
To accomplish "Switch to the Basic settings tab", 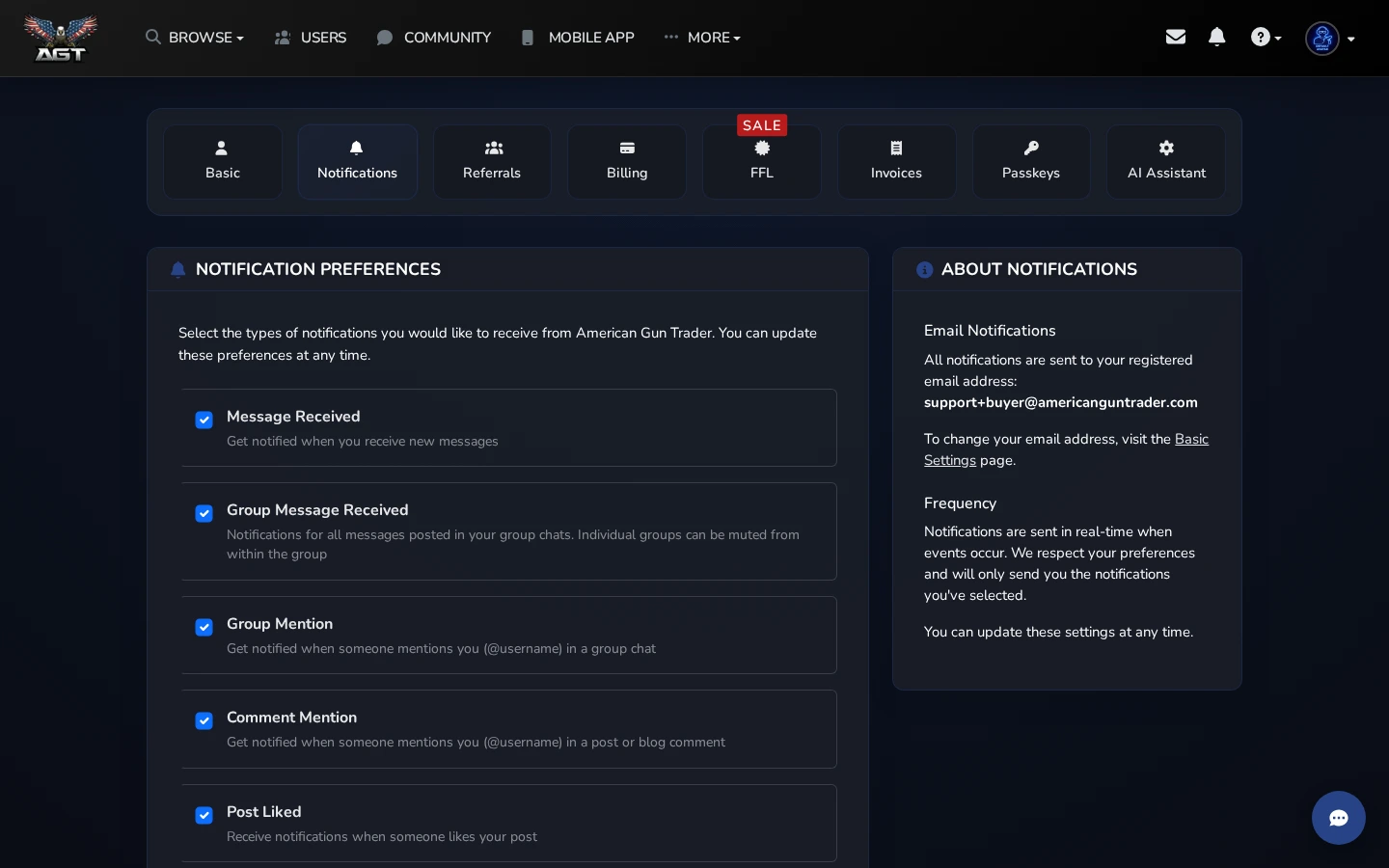I will click(223, 162).
